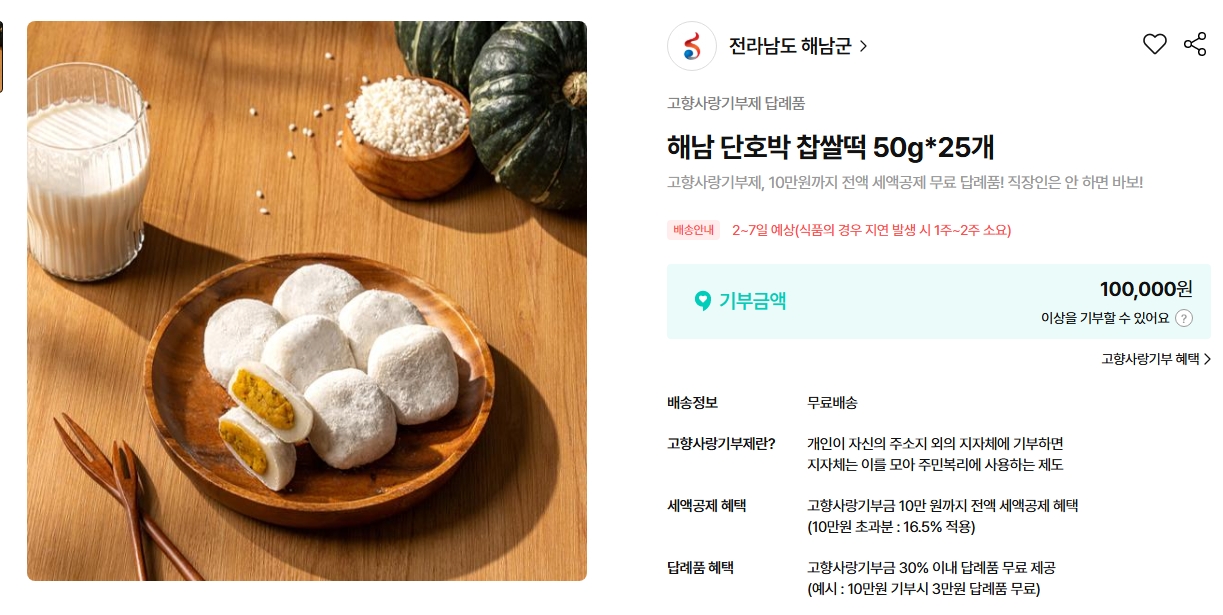Click the 고향사랑기부제 답례품 category label
Screen dimensions: 1223x615
click(736, 103)
